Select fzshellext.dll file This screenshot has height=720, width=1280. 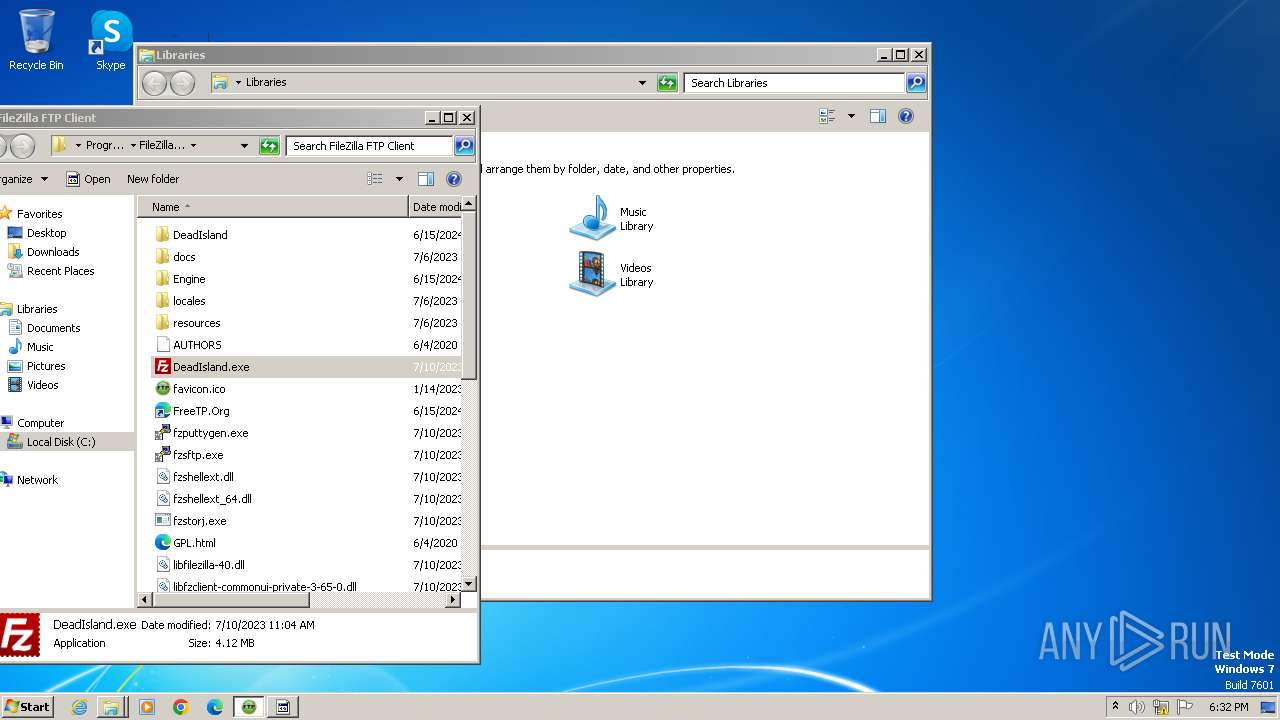pyautogui.click(x=203, y=477)
